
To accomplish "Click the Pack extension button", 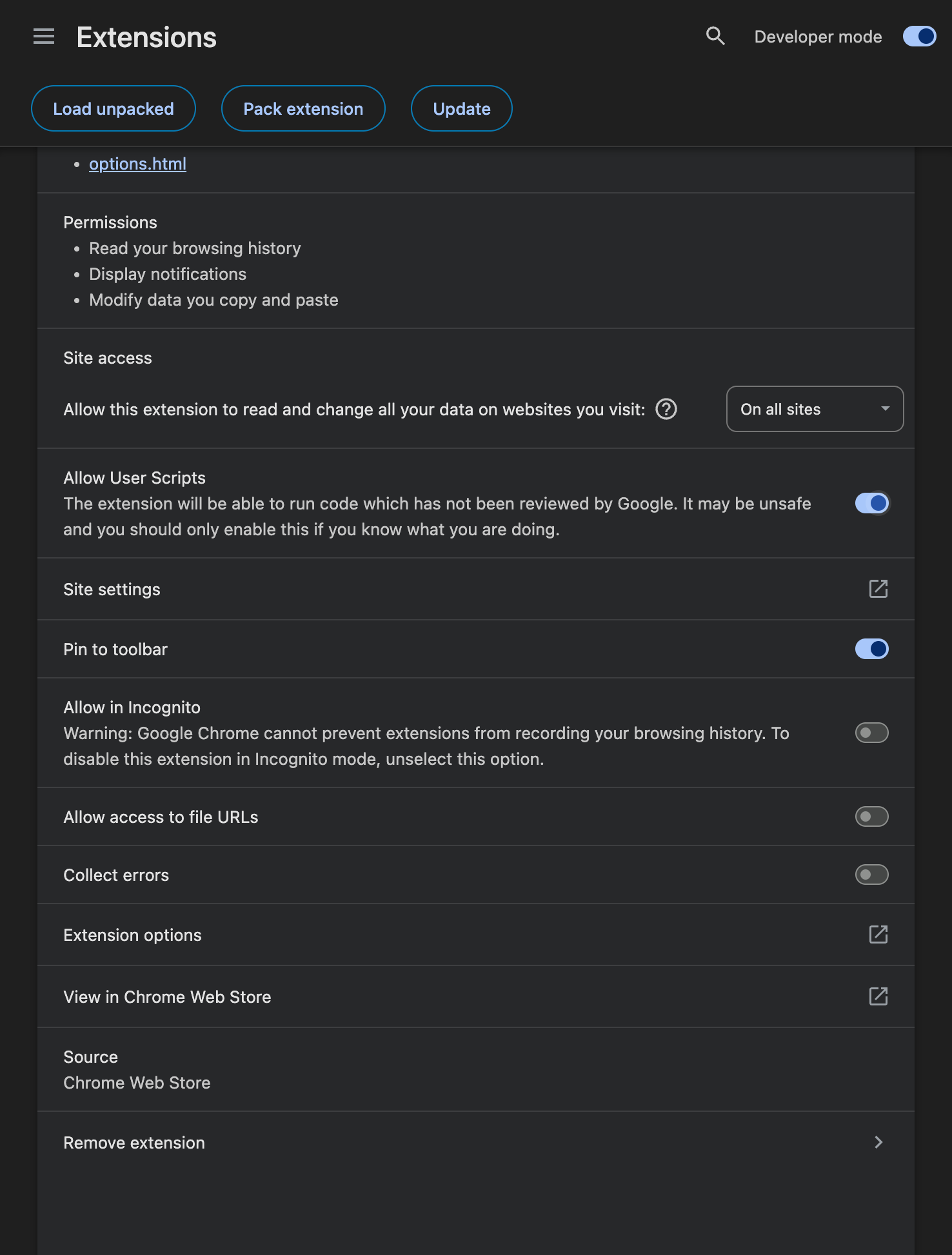I will (x=303, y=108).
